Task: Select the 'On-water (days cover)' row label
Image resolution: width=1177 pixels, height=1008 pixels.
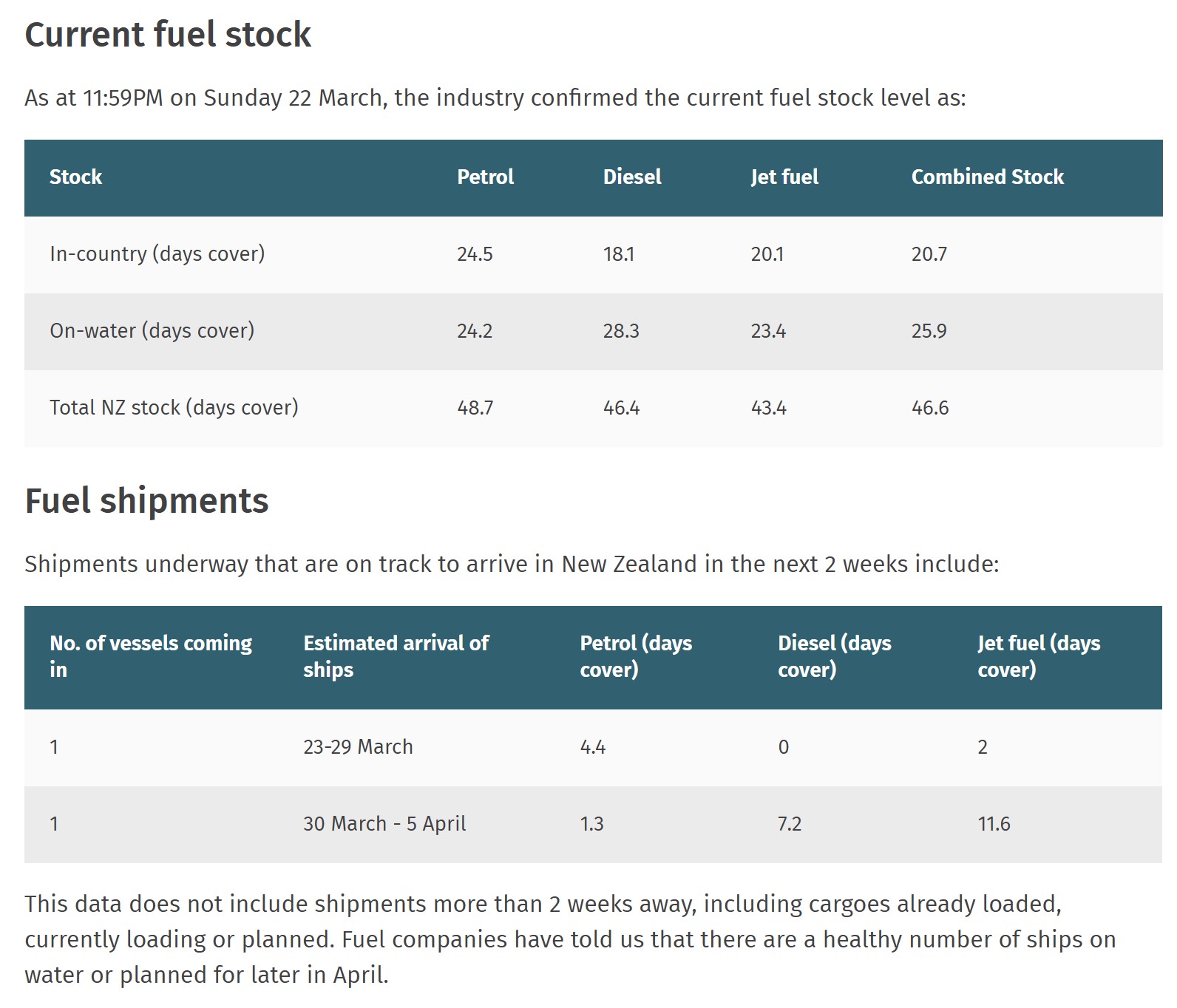Action: [152, 331]
